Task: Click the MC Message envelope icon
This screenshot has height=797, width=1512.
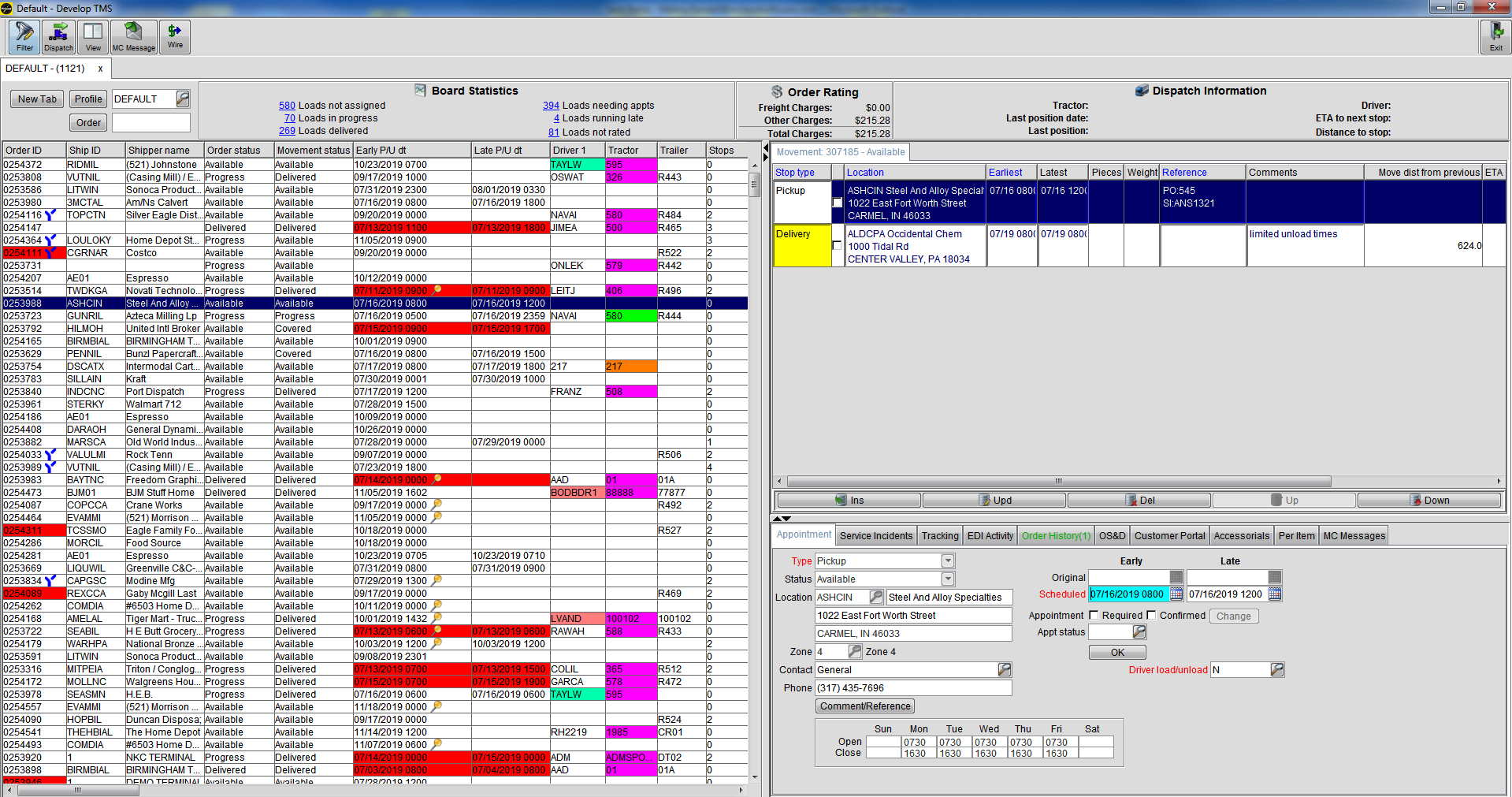Action: pyautogui.click(x=133, y=36)
